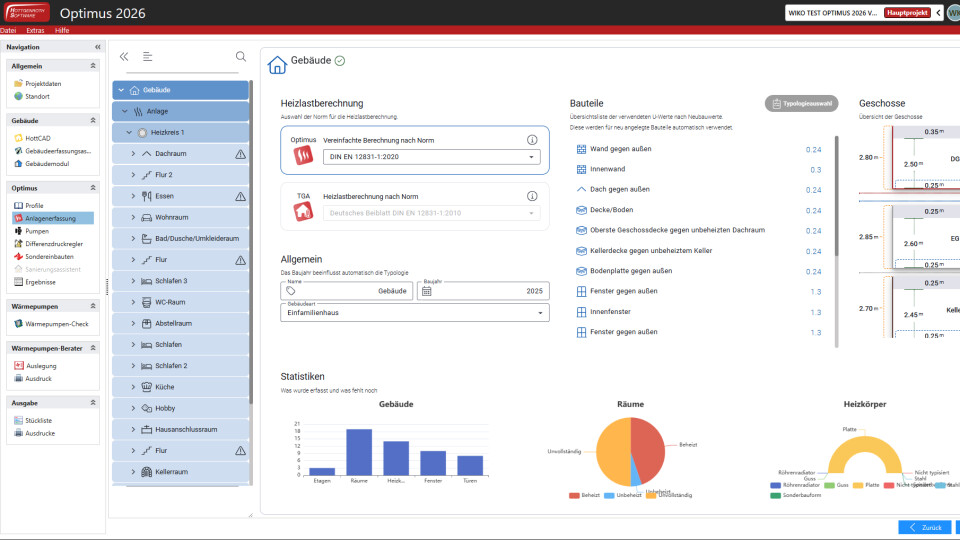The height and width of the screenshot is (540, 960).
Task: Click the Typologieauswahl button
Action: tap(801, 103)
